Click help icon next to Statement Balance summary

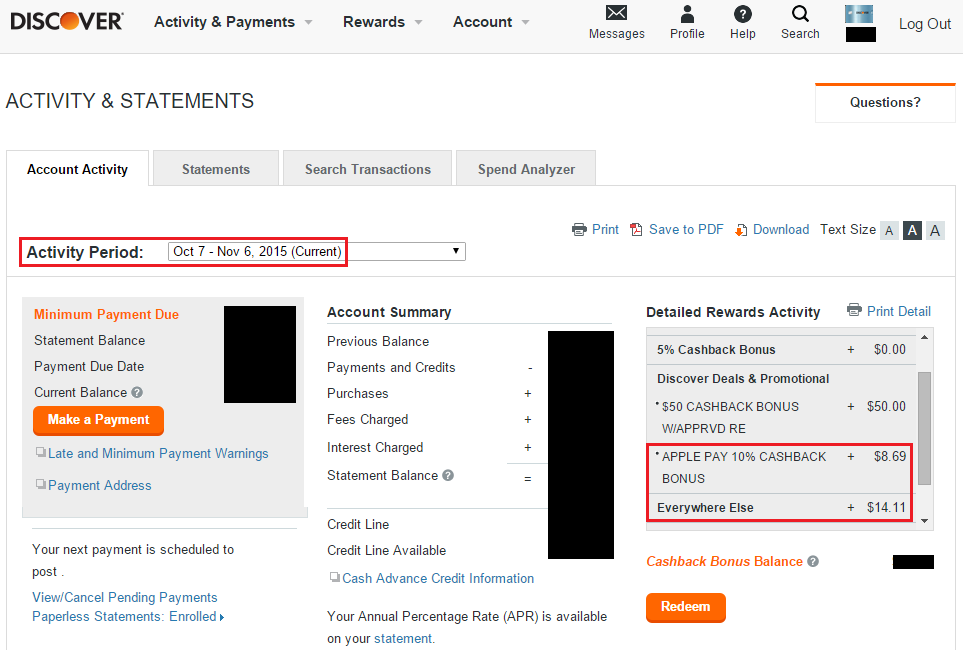(x=448, y=475)
